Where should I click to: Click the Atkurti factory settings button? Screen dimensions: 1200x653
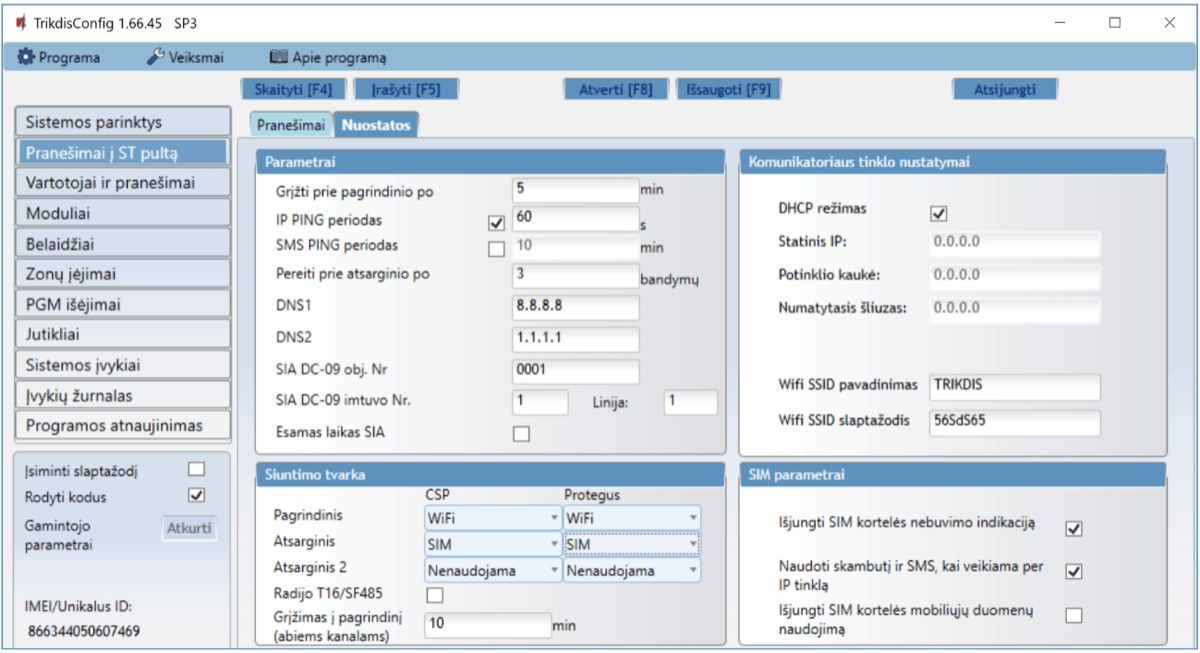(x=190, y=528)
